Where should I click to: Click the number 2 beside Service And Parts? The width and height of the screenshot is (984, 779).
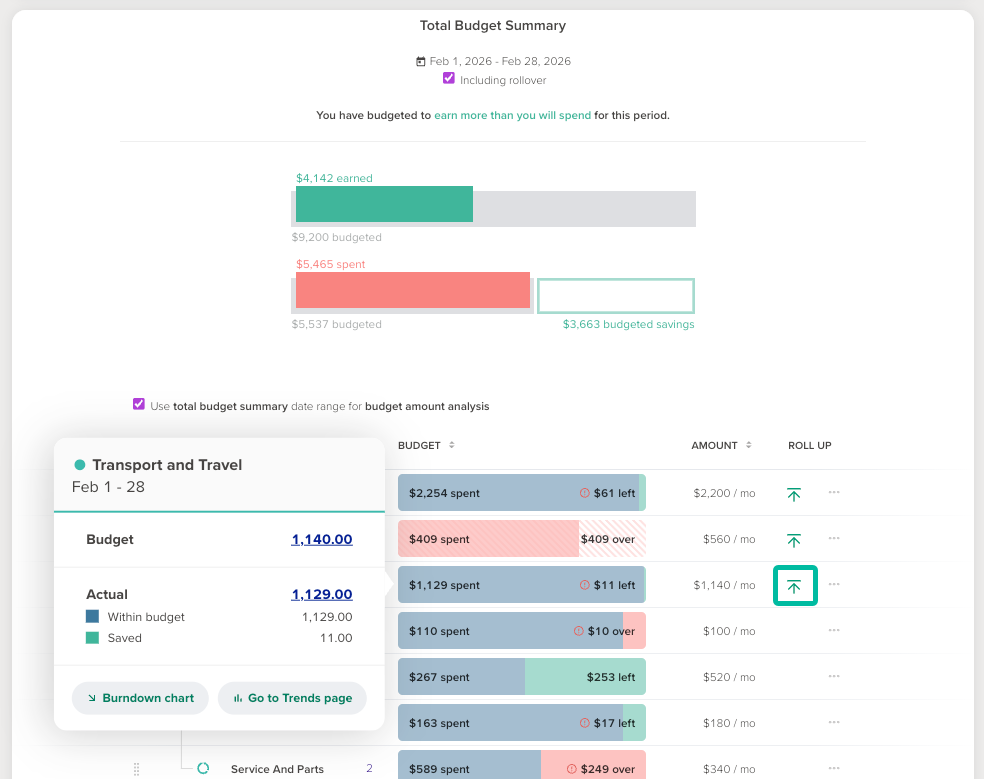[x=370, y=768]
